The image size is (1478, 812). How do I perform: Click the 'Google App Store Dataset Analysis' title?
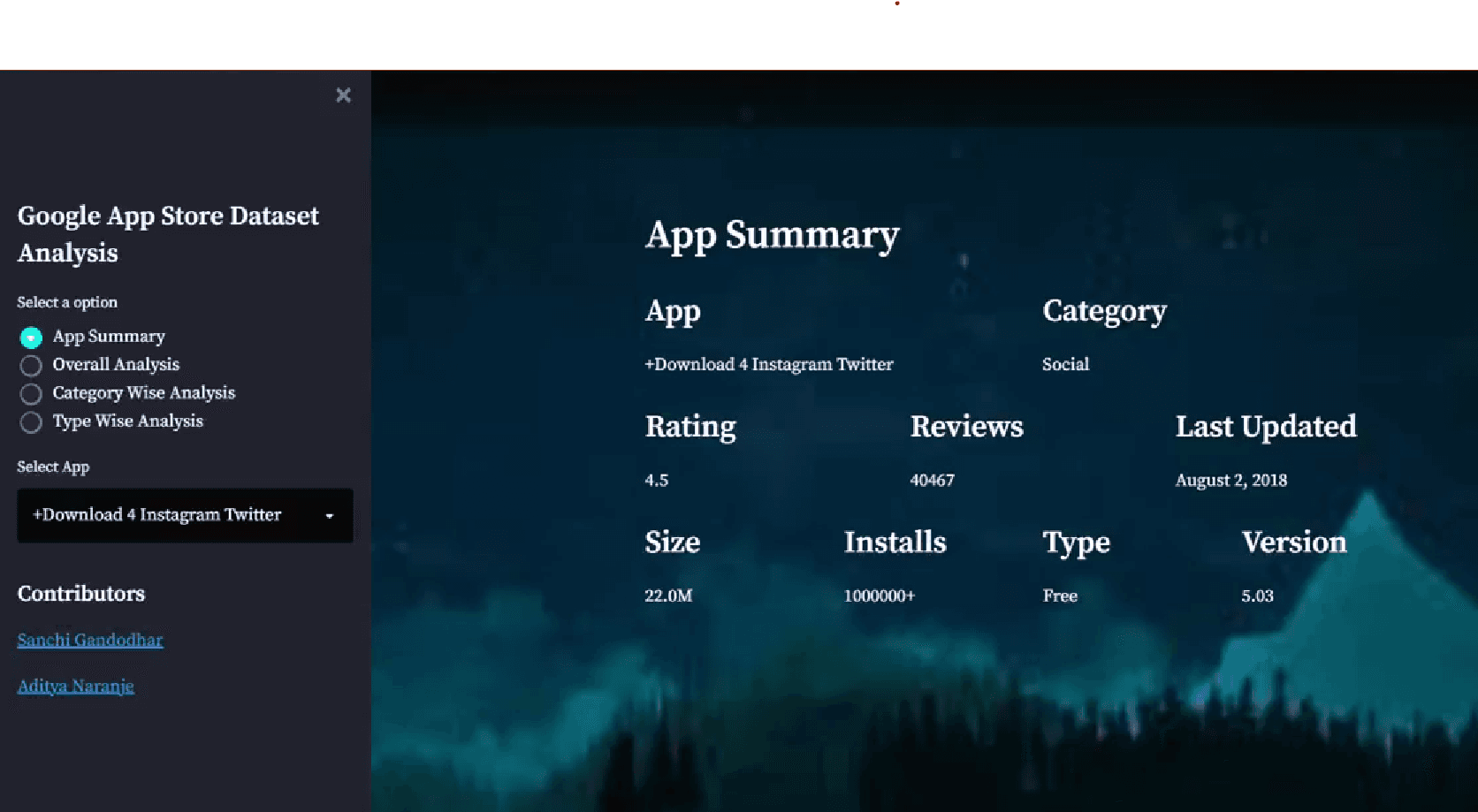click(168, 234)
